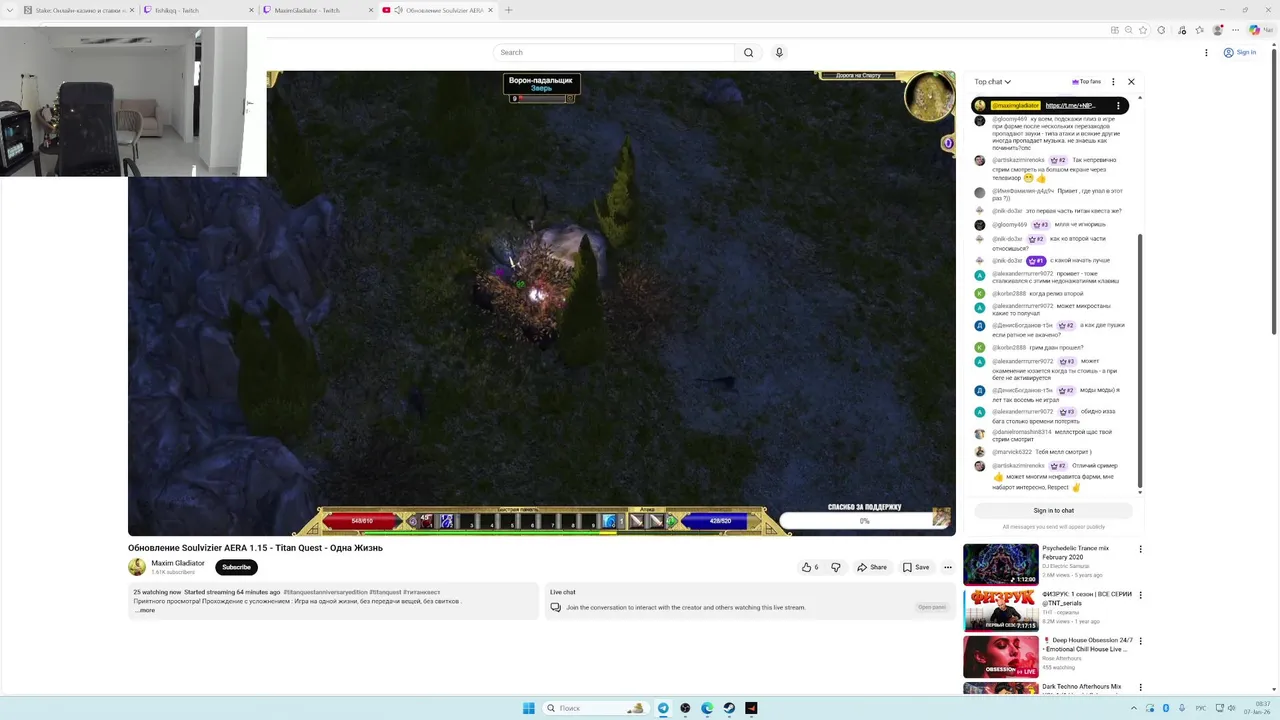
Task: Open Steam from the taskbar
Action: coord(729,708)
